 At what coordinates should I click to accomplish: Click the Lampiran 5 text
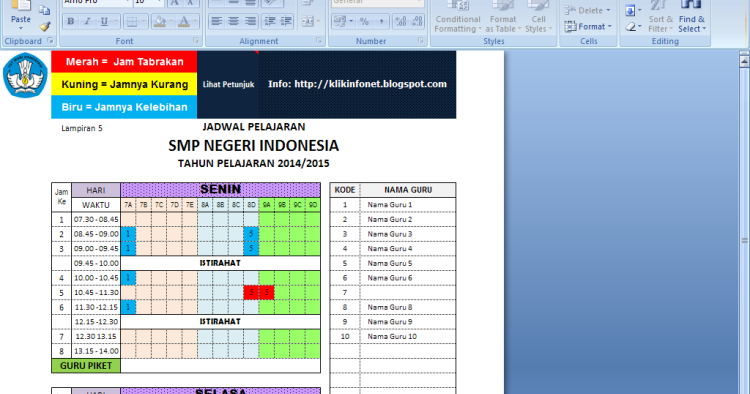pos(82,128)
